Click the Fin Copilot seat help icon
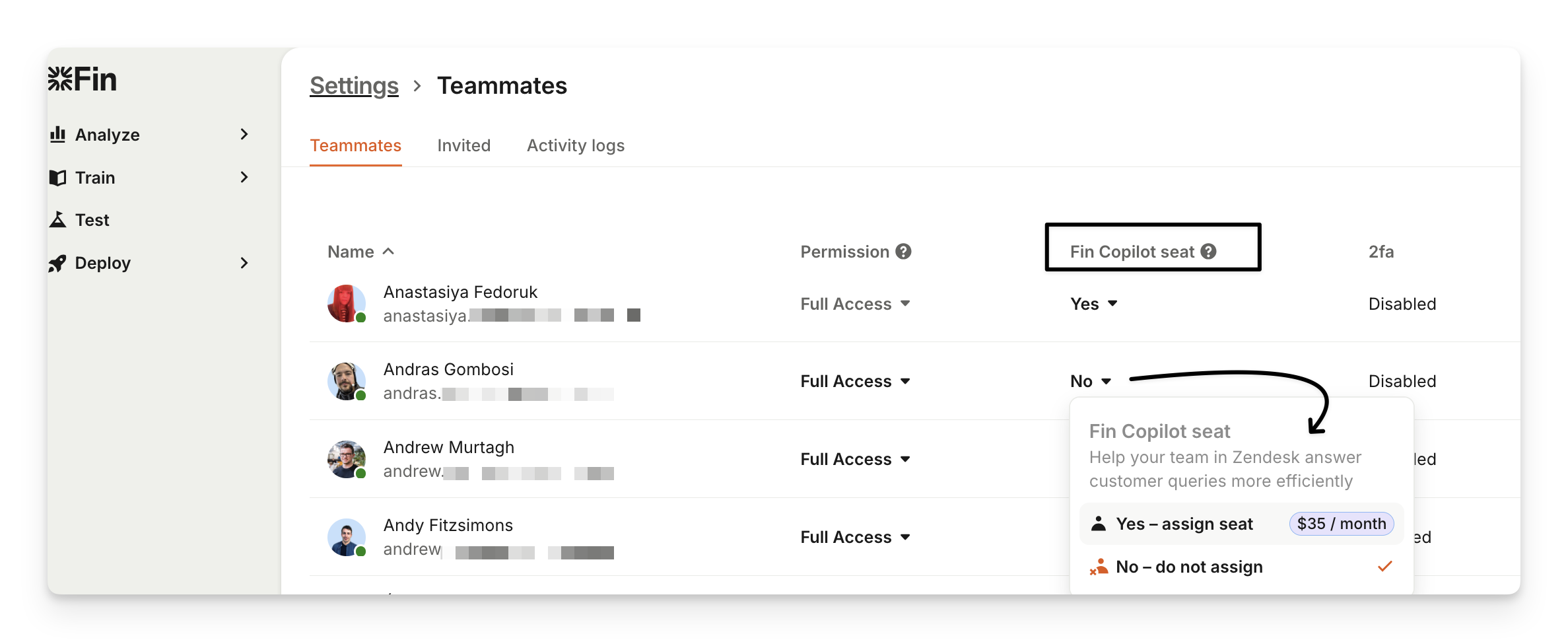The image size is (1568, 642). (1208, 252)
